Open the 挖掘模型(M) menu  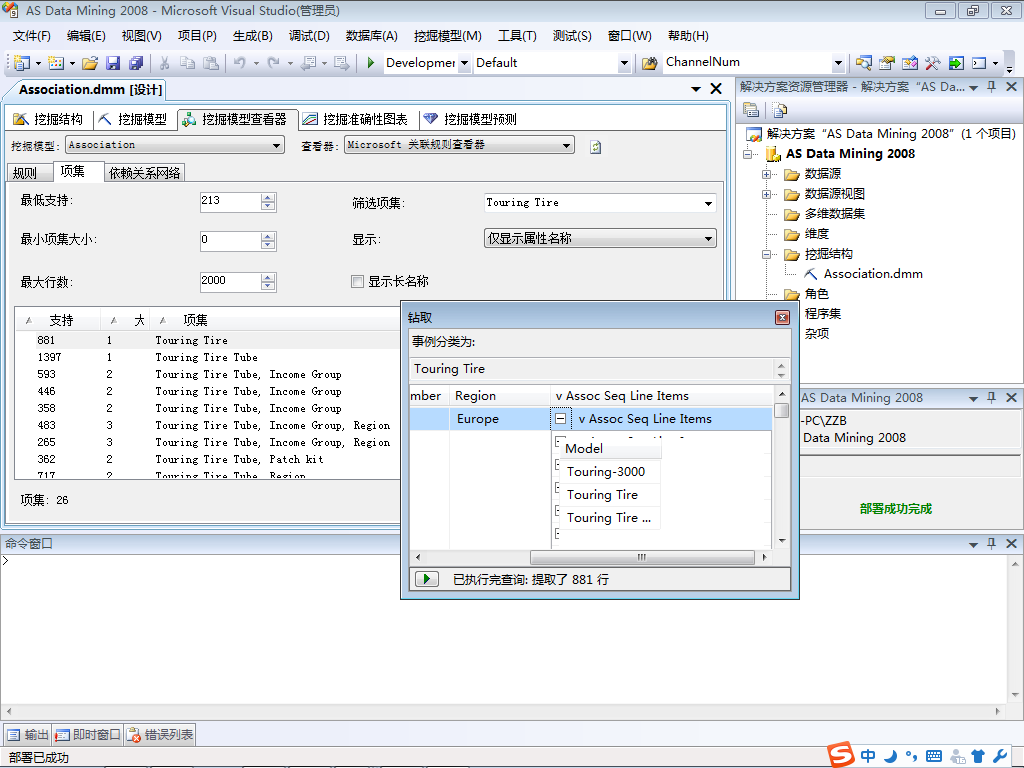447,36
